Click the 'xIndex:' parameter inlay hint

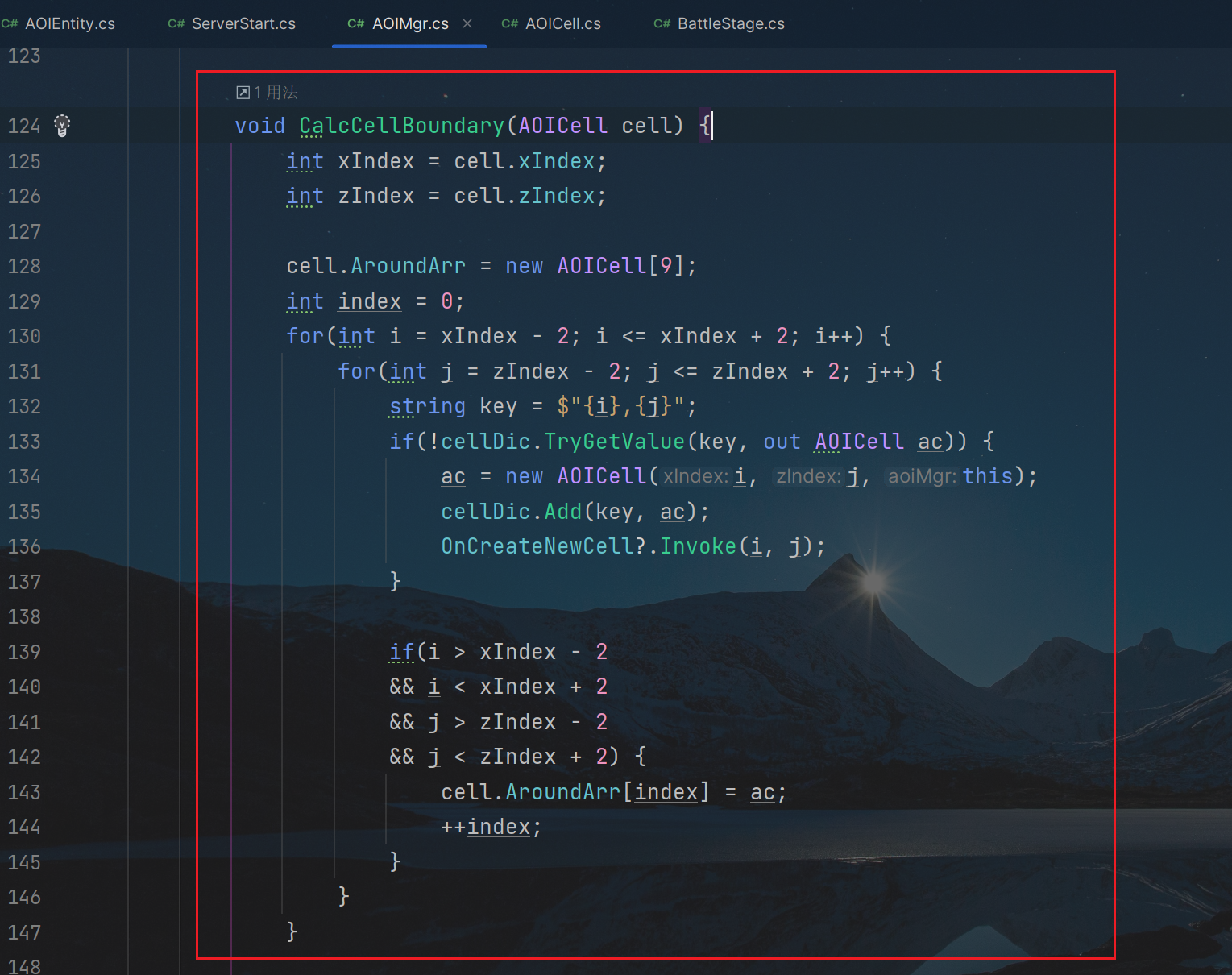point(695,476)
